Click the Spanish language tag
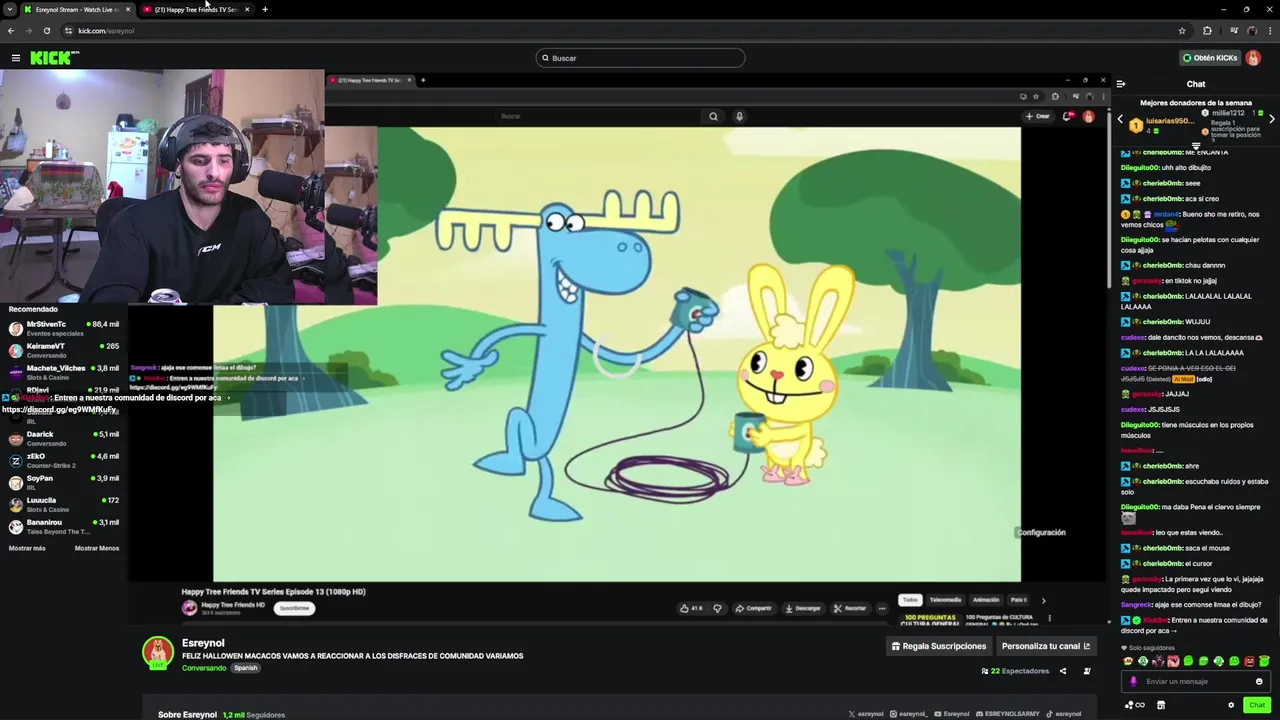Image resolution: width=1280 pixels, height=720 pixels. [246, 668]
